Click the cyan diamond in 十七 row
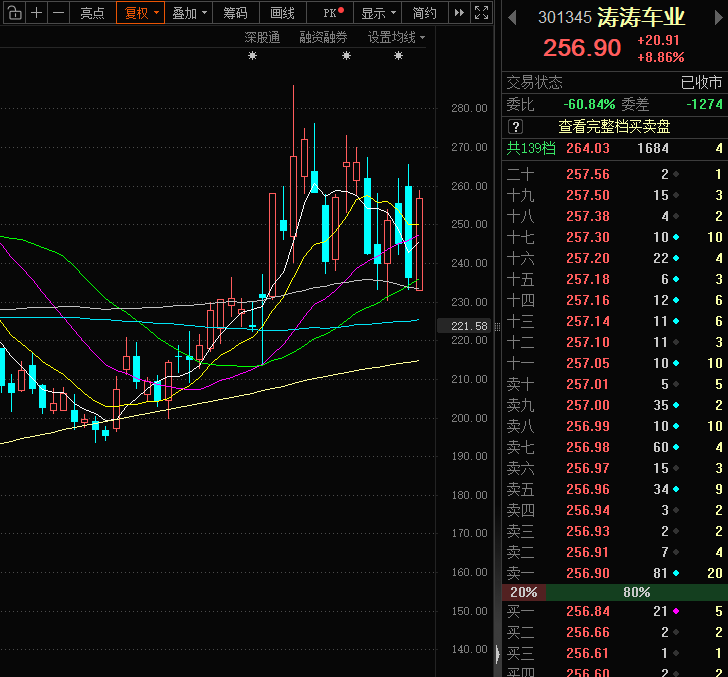This screenshot has width=728, height=677. pos(676,237)
